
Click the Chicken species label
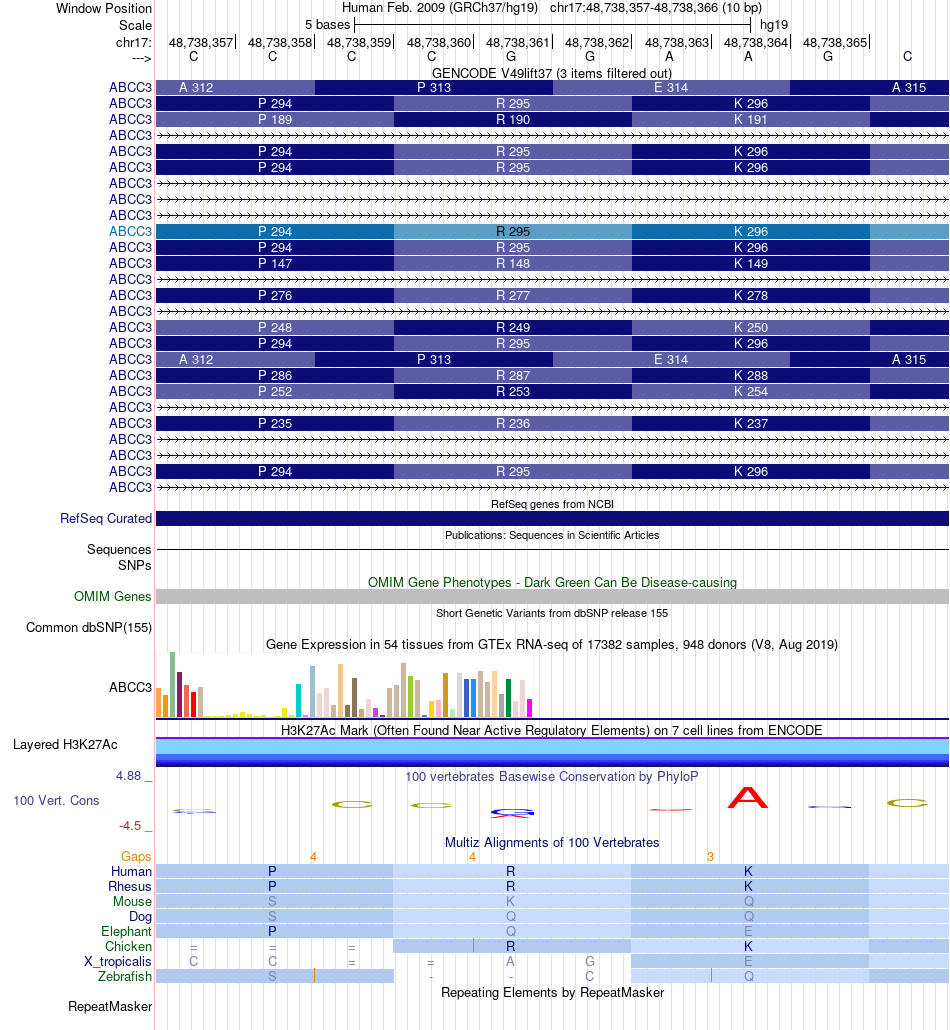[128, 947]
